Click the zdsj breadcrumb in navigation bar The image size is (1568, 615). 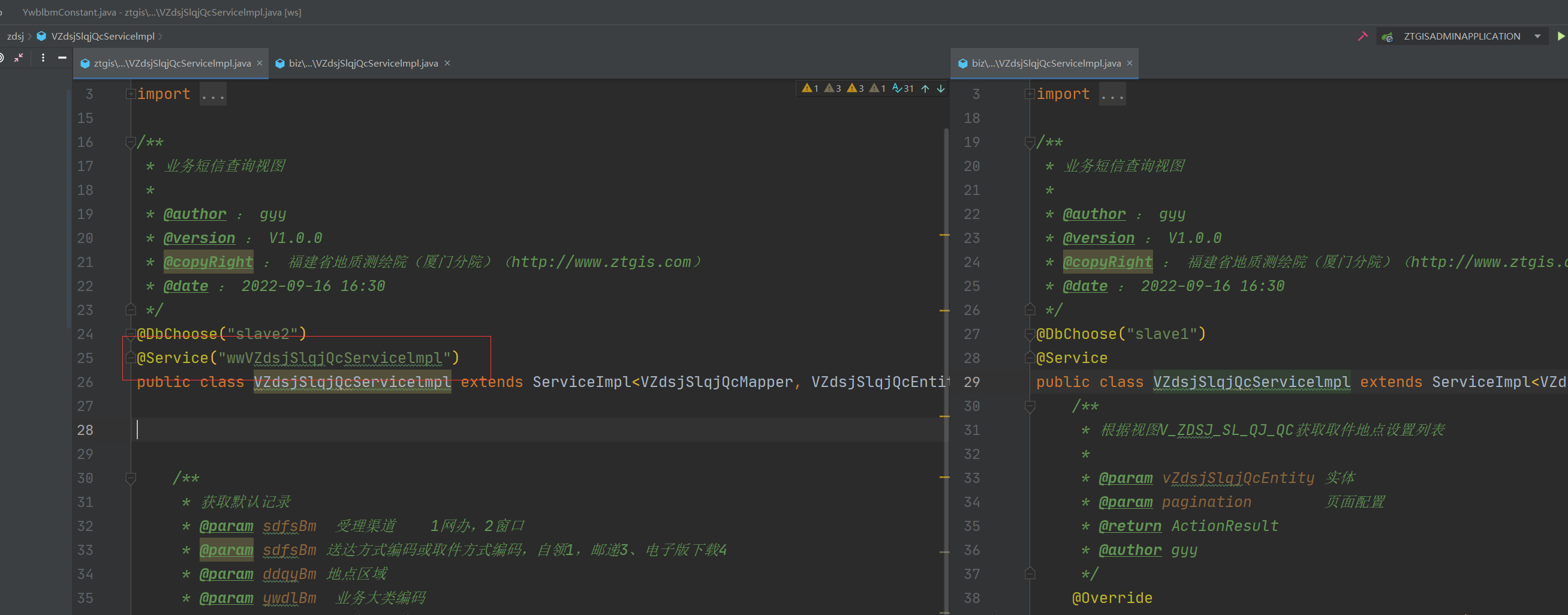(x=15, y=37)
